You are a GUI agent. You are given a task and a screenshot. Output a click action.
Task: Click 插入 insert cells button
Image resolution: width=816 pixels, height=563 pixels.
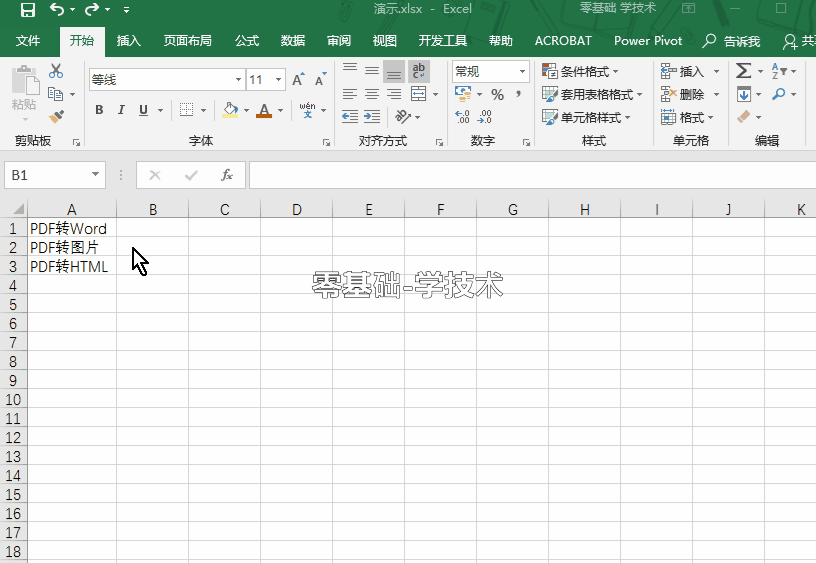685,71
